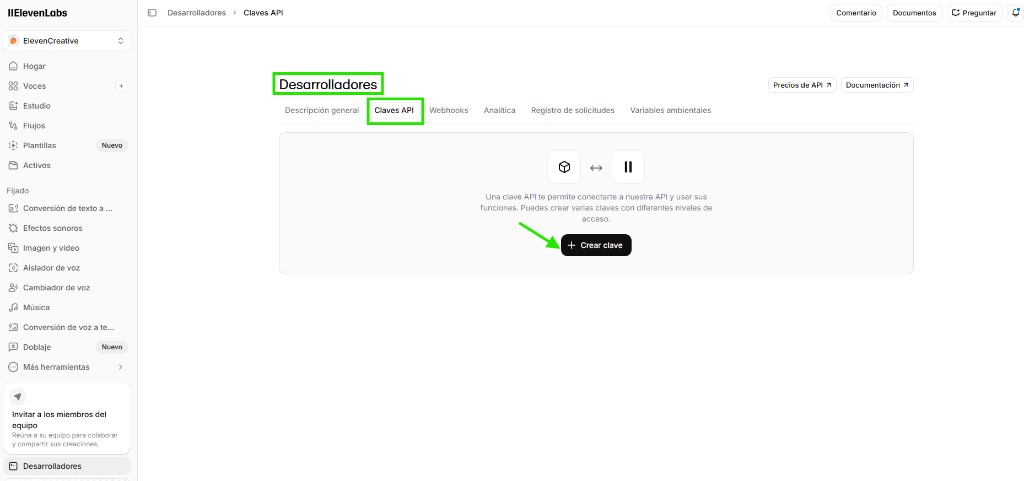Click the ElevenLabs logo tile in panel
The image size is (1024, 481).
628,167
